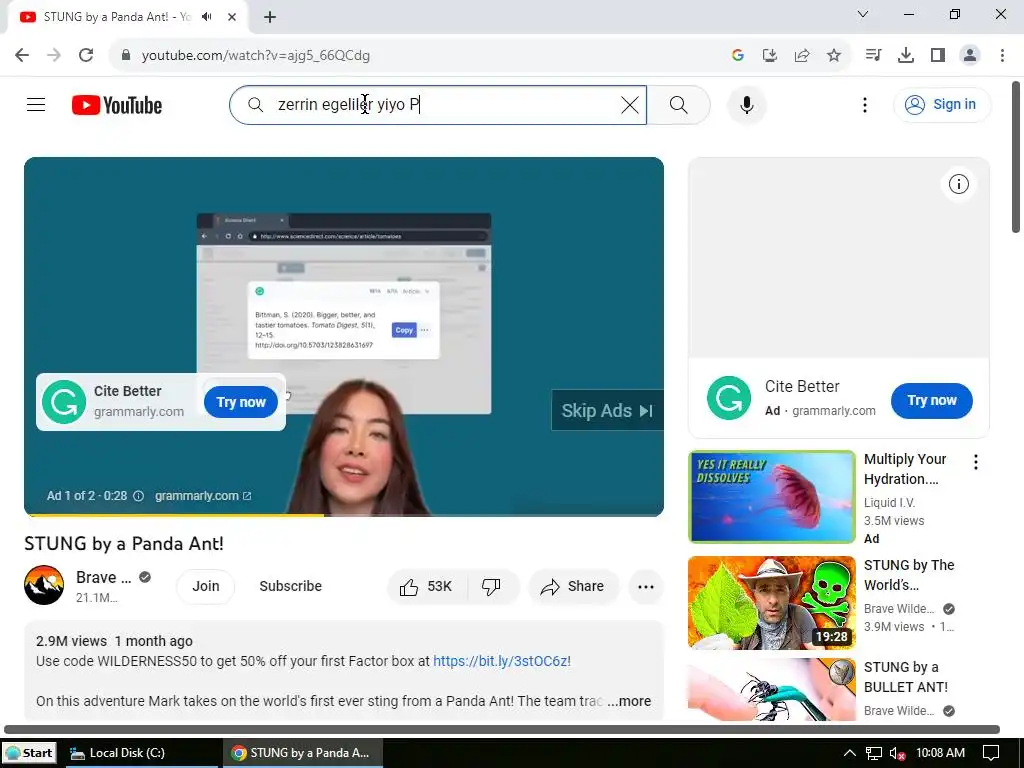
Task: Open more actions ellipsis below video
Action: pos(646,586)
